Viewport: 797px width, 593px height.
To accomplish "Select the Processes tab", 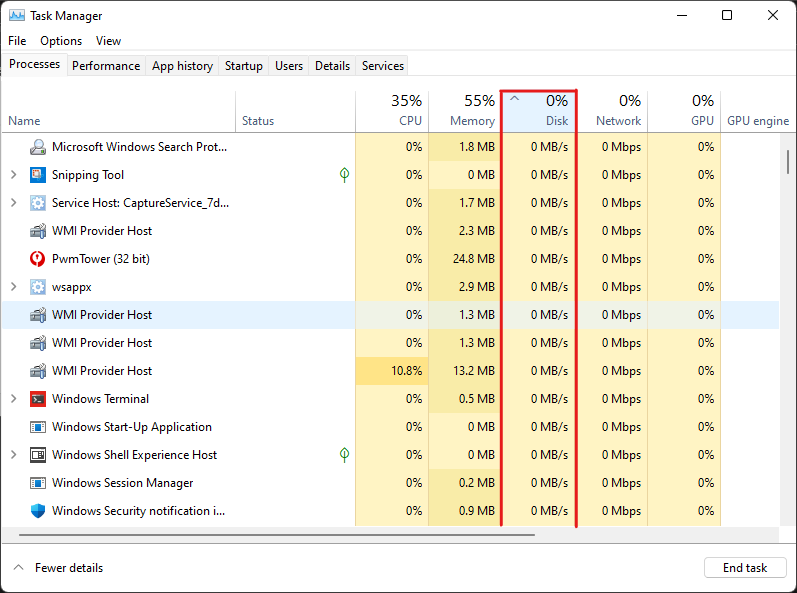I will coord(35,64).
